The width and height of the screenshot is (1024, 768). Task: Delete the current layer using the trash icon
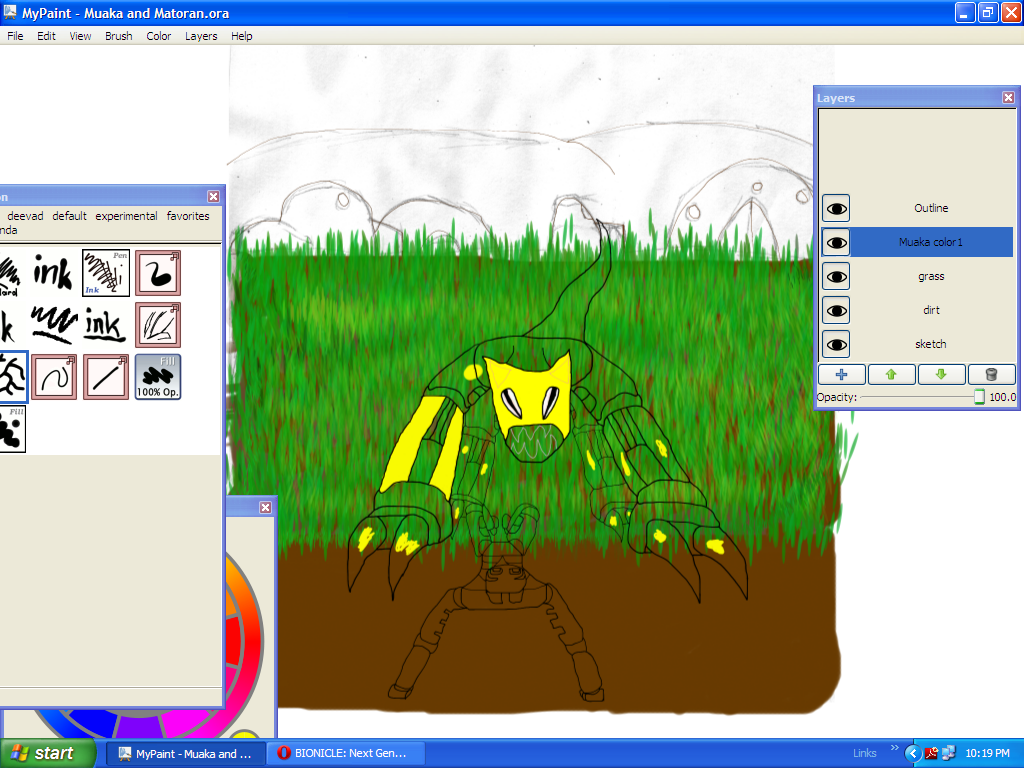[991, 374]
